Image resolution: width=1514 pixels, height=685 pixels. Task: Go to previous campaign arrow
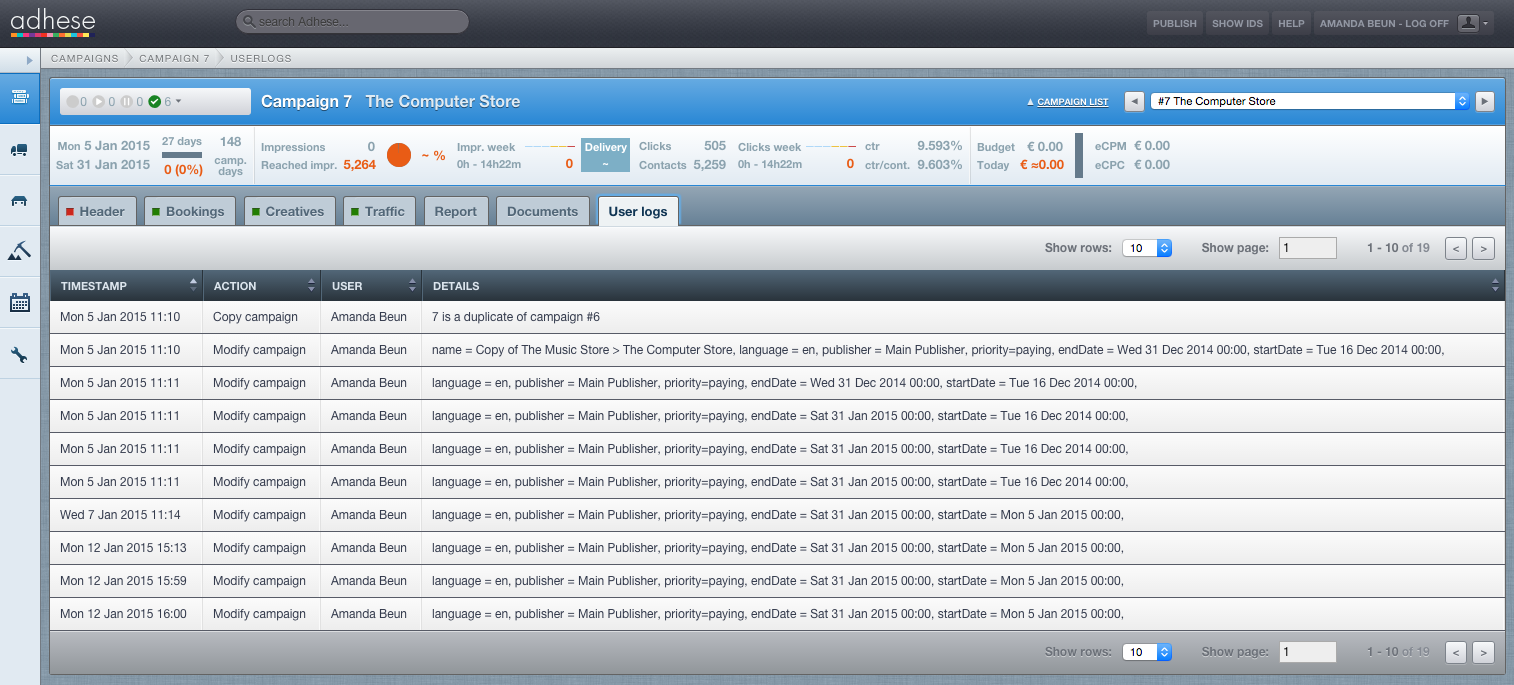[x=1134, y=101]
